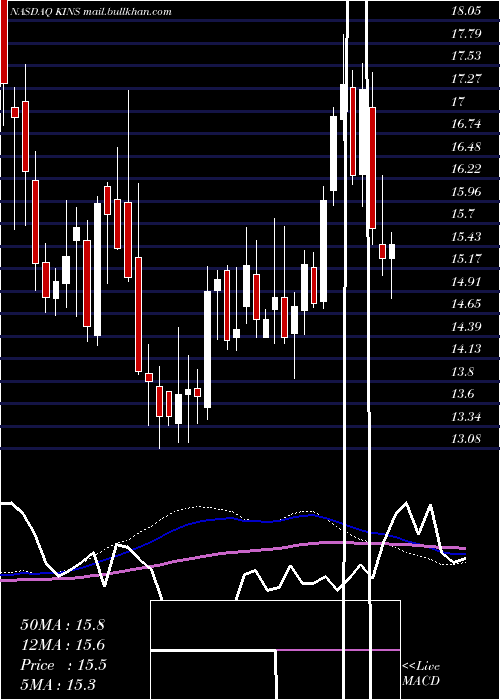Click the 14.65 price axis label

[x=466, y=304]
